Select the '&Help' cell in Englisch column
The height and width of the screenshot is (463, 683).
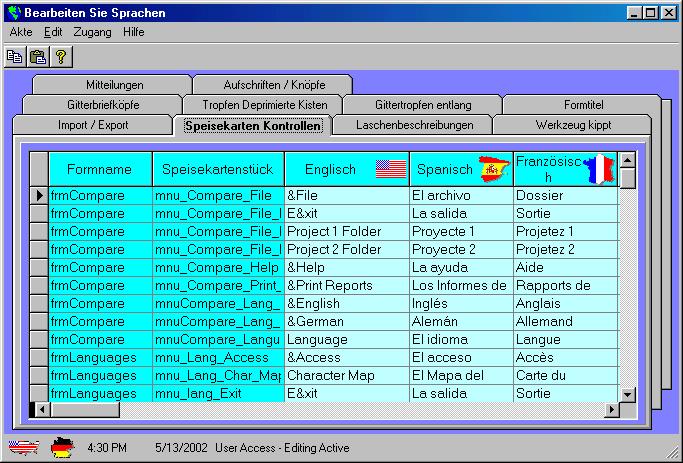(x=346, y=268)
